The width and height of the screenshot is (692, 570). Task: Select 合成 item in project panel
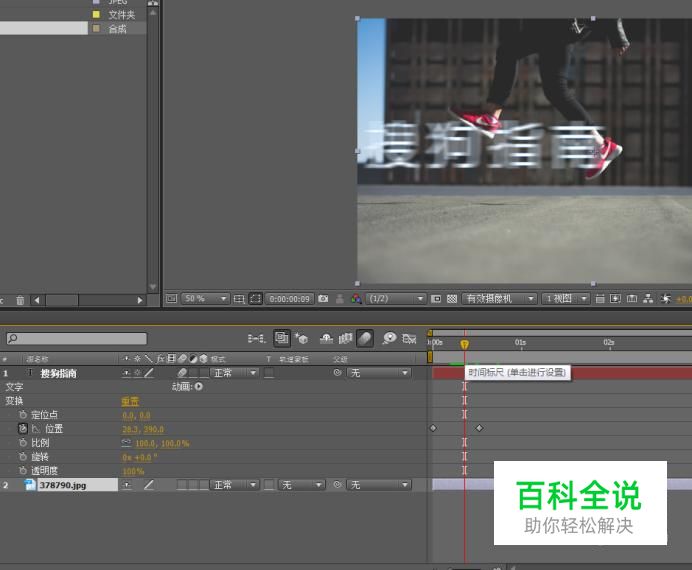tap(117, 29)
